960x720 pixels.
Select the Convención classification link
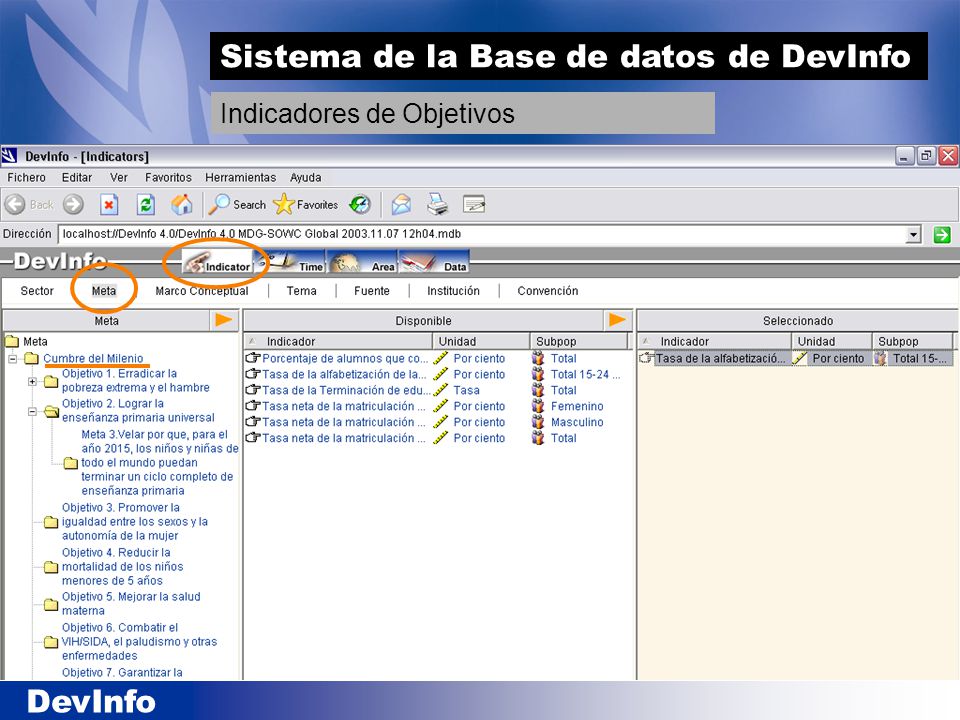tap(547, 291)
